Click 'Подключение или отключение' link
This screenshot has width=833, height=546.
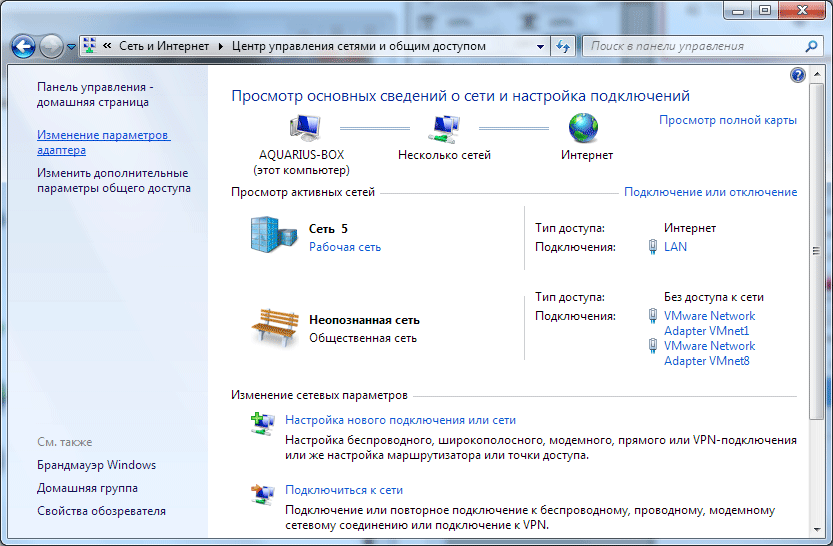710,192
